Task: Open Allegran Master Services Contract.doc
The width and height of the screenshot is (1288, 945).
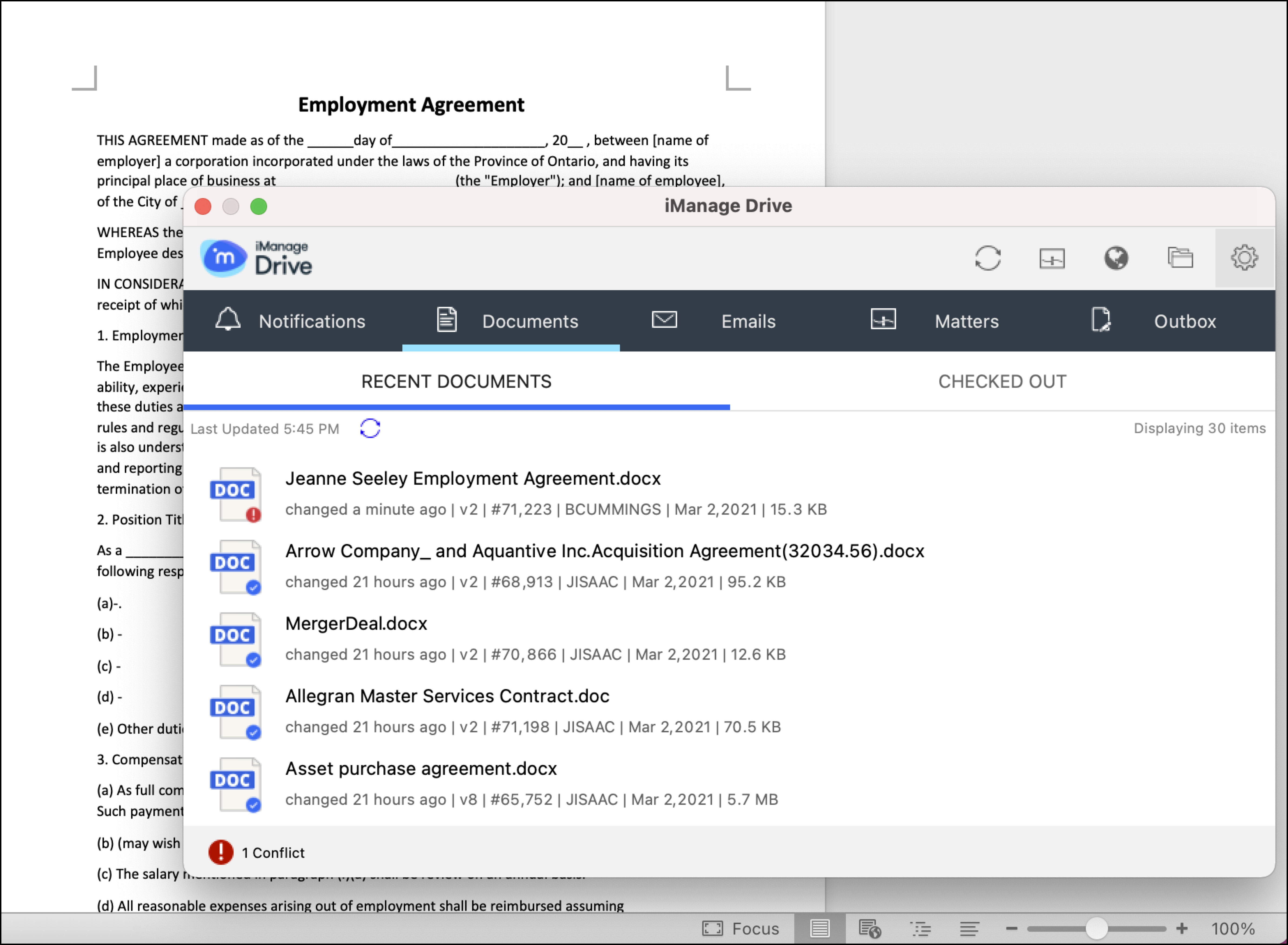Action: pyautogui.click(x=447, y=696)
